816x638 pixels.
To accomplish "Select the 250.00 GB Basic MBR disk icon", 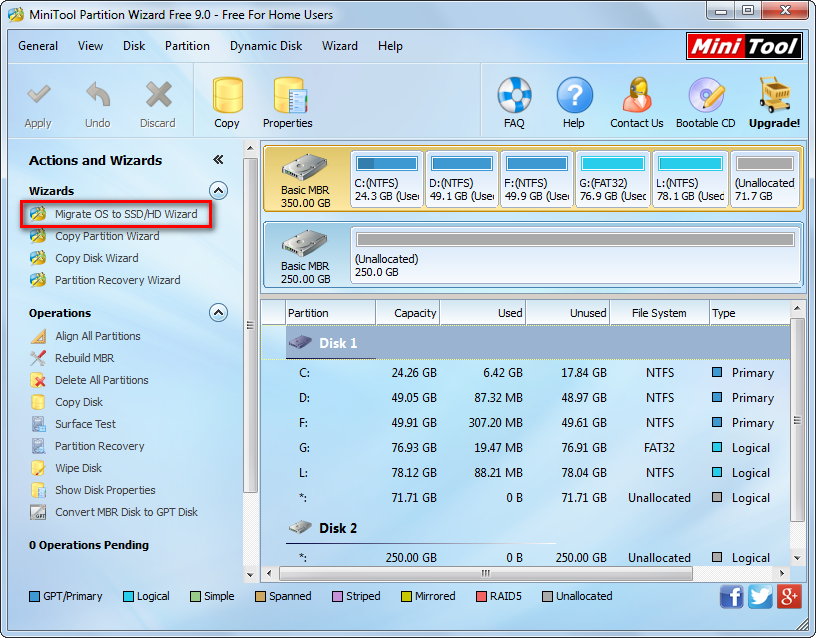I will [305, 243].
